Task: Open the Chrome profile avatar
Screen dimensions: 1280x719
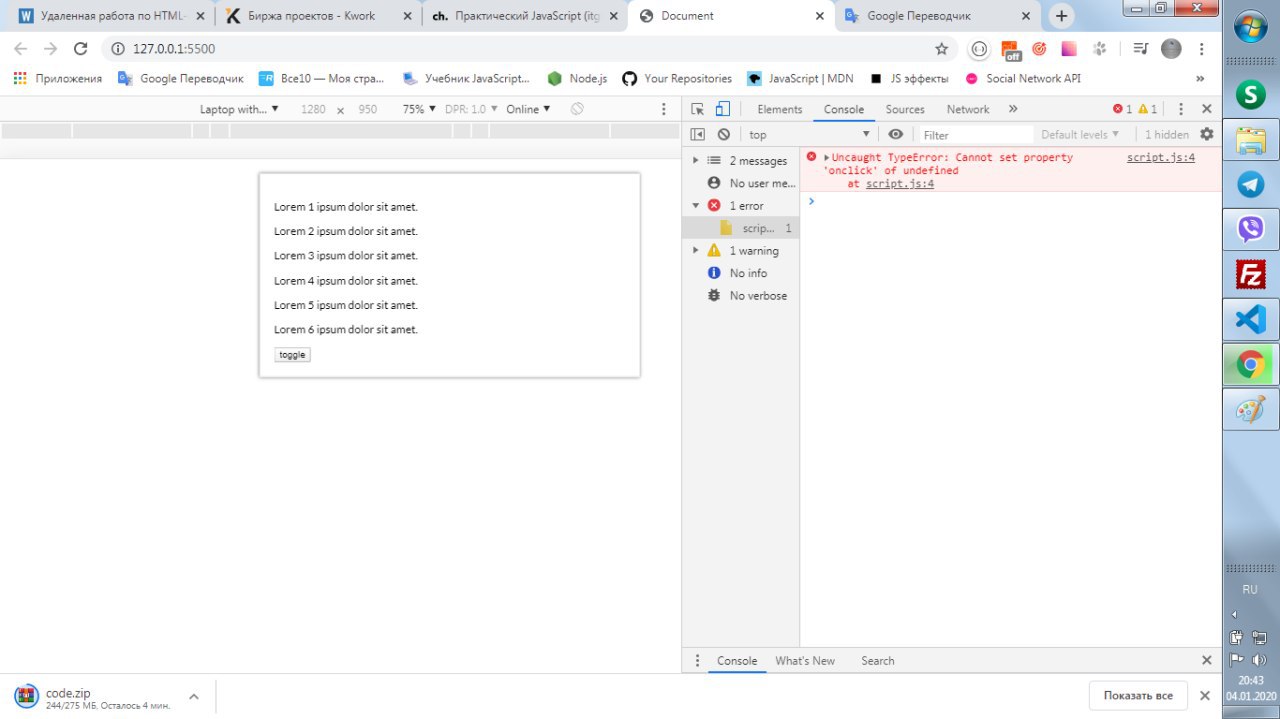Action: tap(1171, 48)
